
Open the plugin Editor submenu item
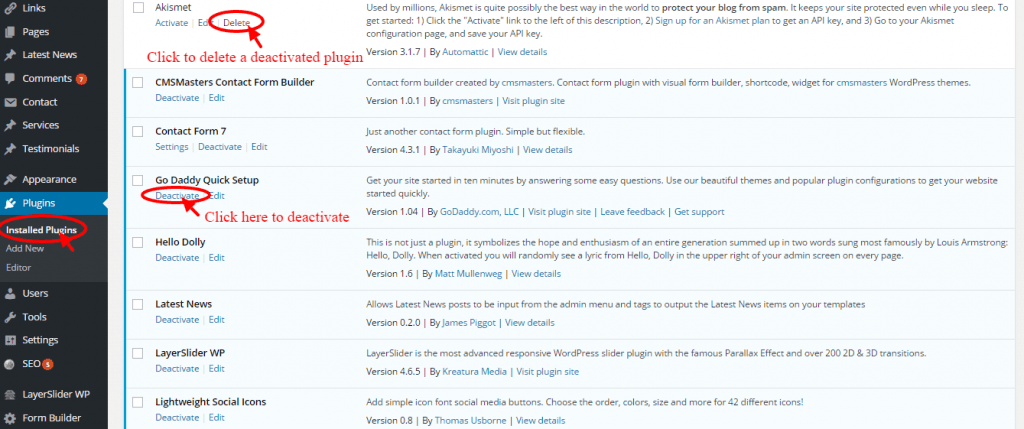(x=18, y=267)
